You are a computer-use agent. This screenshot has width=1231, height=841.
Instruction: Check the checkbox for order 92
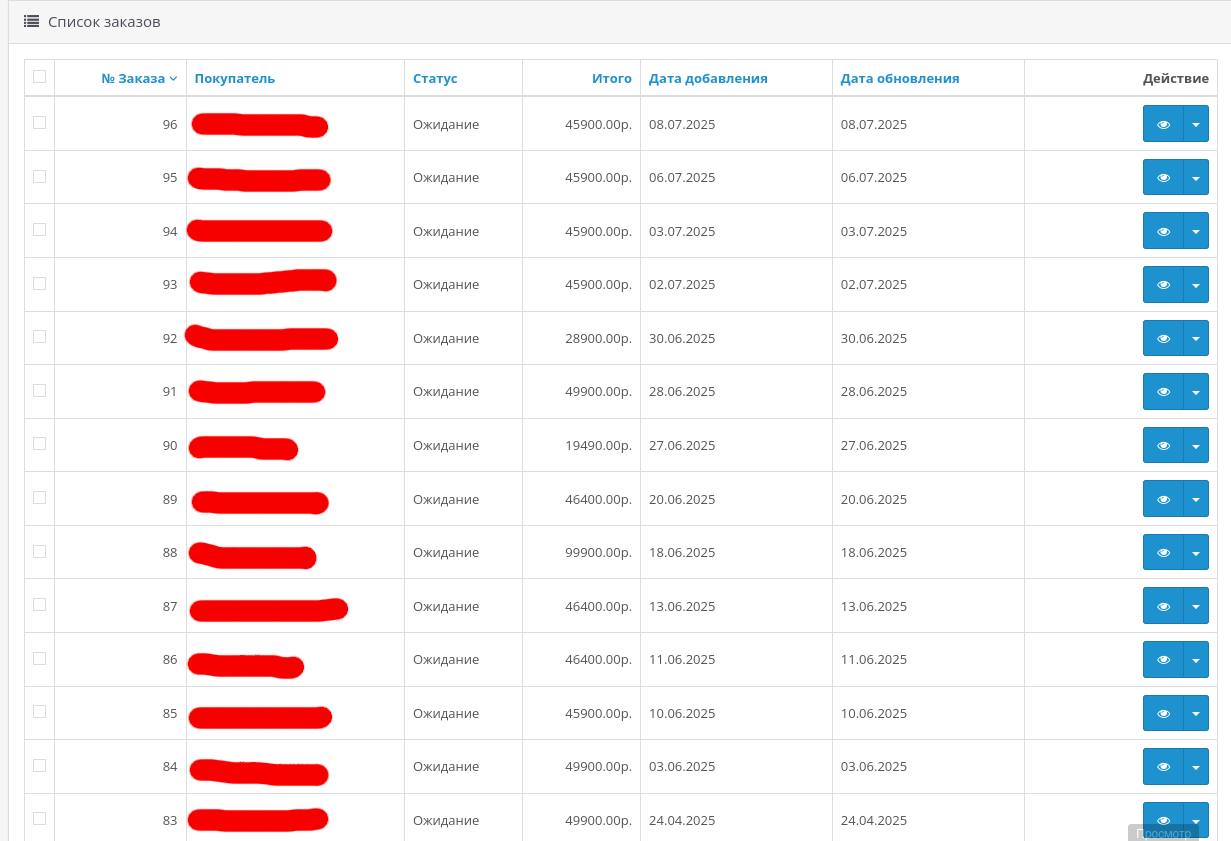coord(39,336)
